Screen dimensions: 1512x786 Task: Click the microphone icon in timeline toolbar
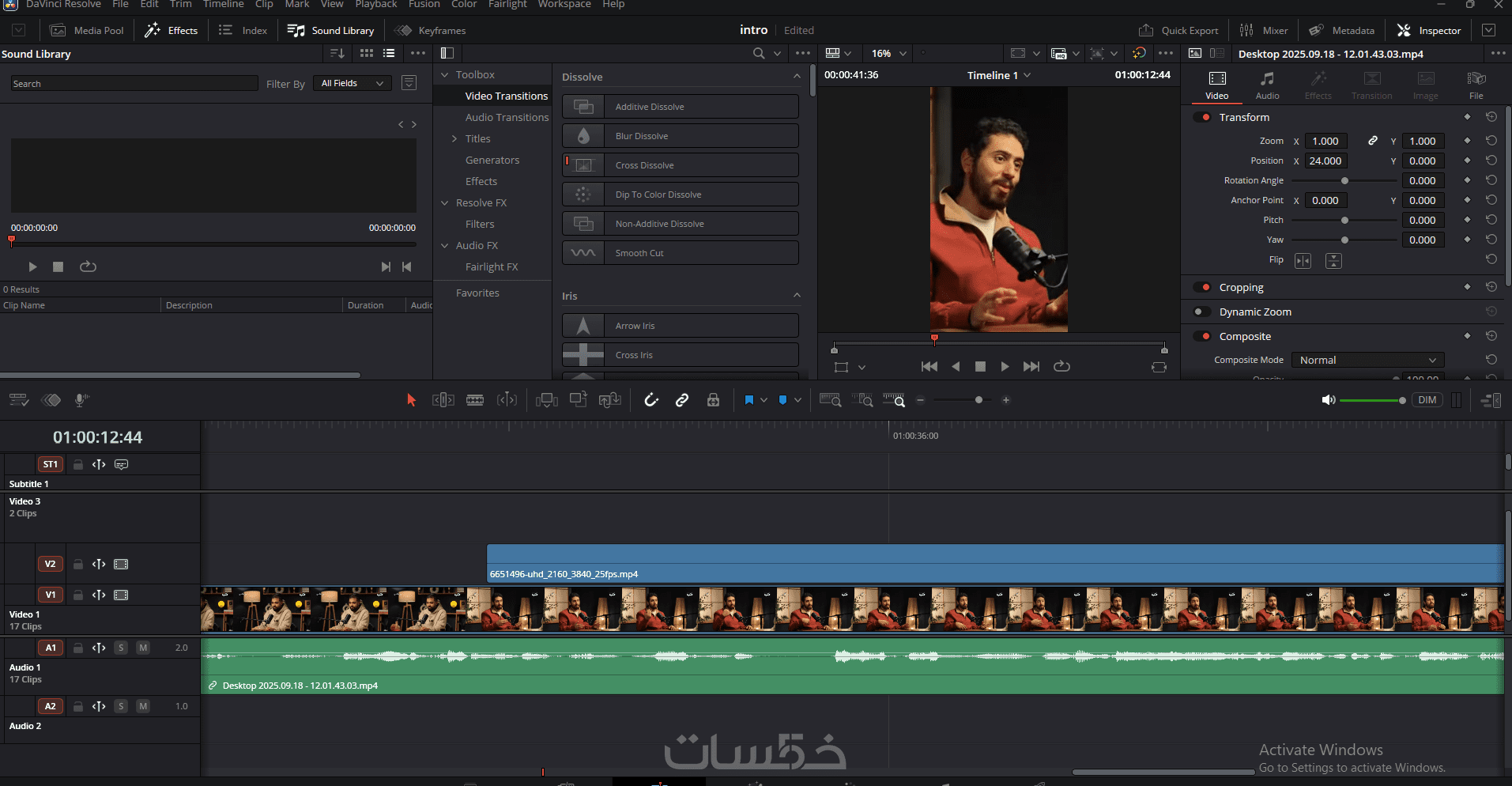(81, 400)
